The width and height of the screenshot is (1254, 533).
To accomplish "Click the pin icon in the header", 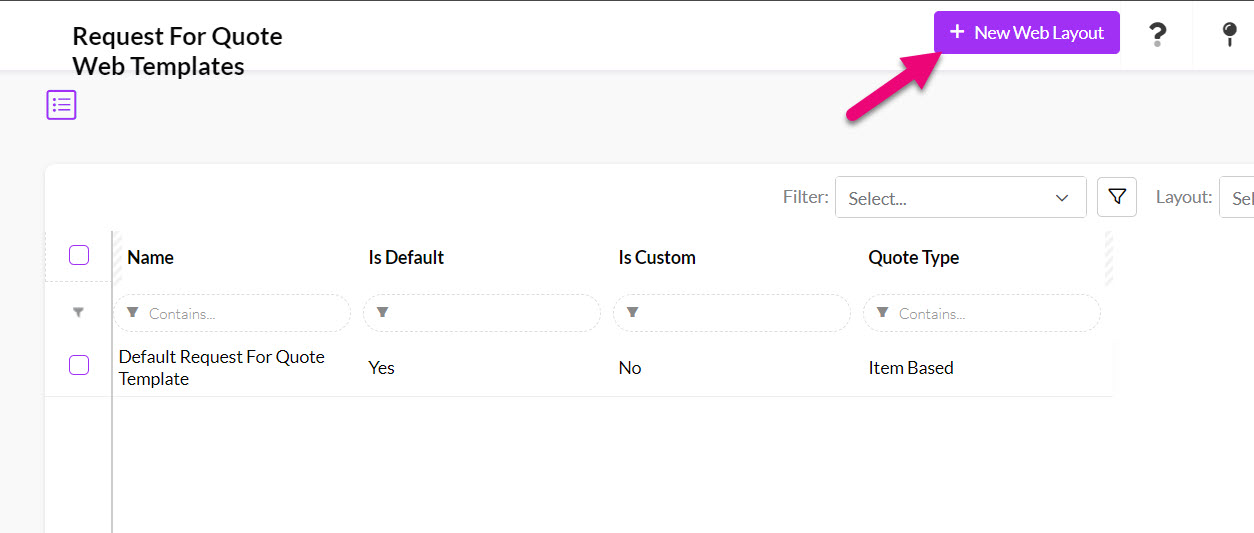I will click(x=1230, y=35).
